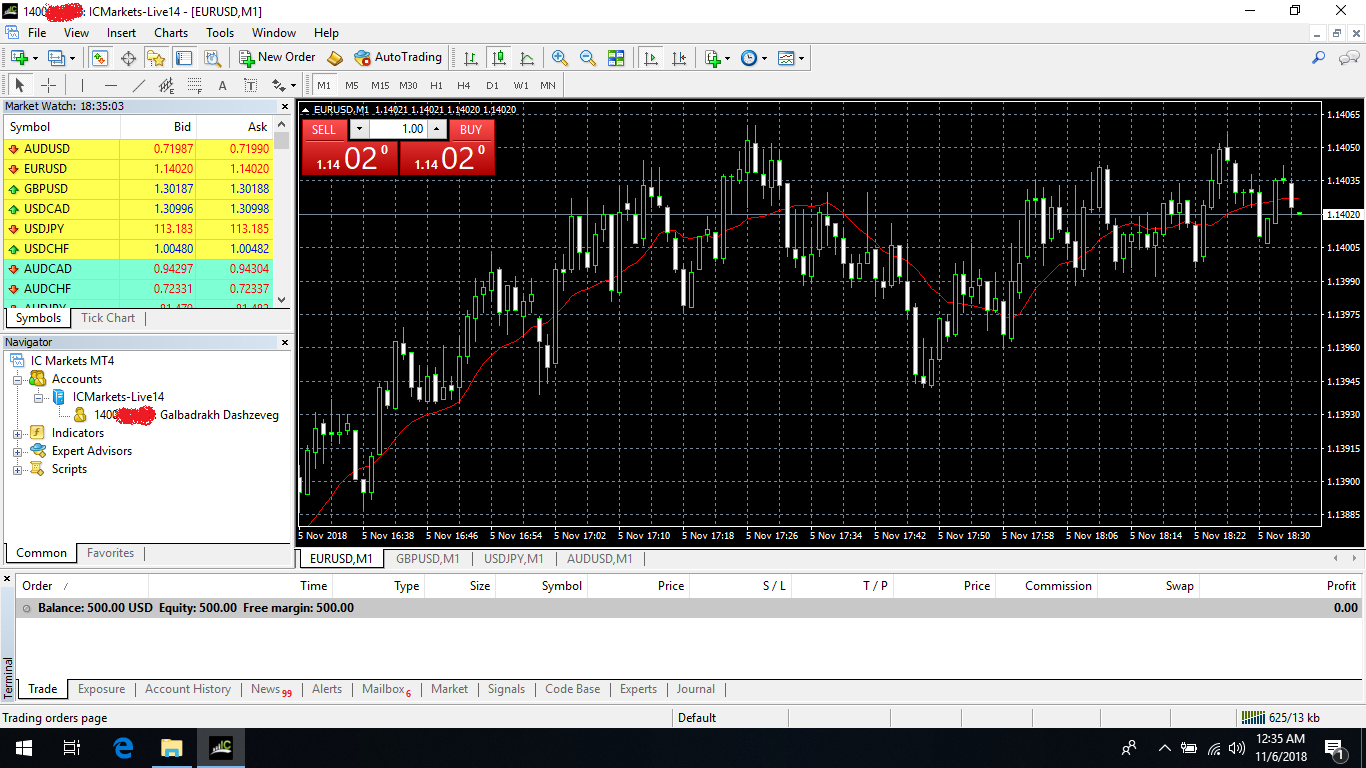Viewport: 1366px width, 768px height.
Task: Switch to M5 timeframe
Action: (352, 85)
